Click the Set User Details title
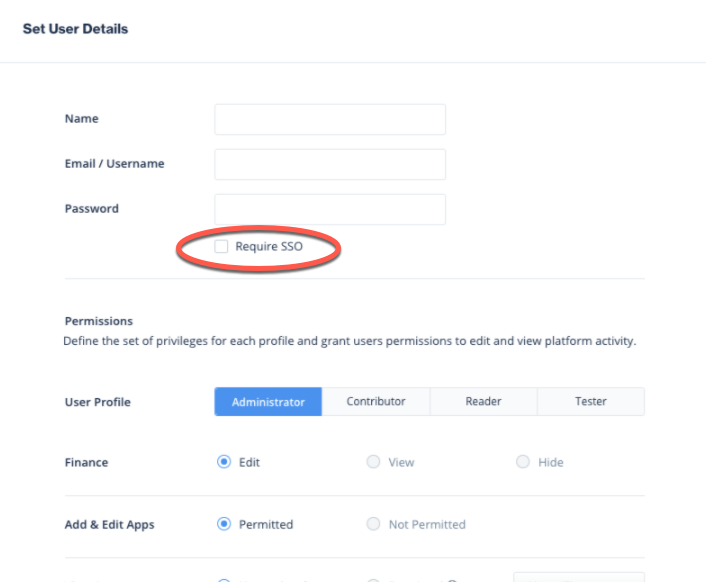Screen dimensions: 706x582 coord(75,29)
